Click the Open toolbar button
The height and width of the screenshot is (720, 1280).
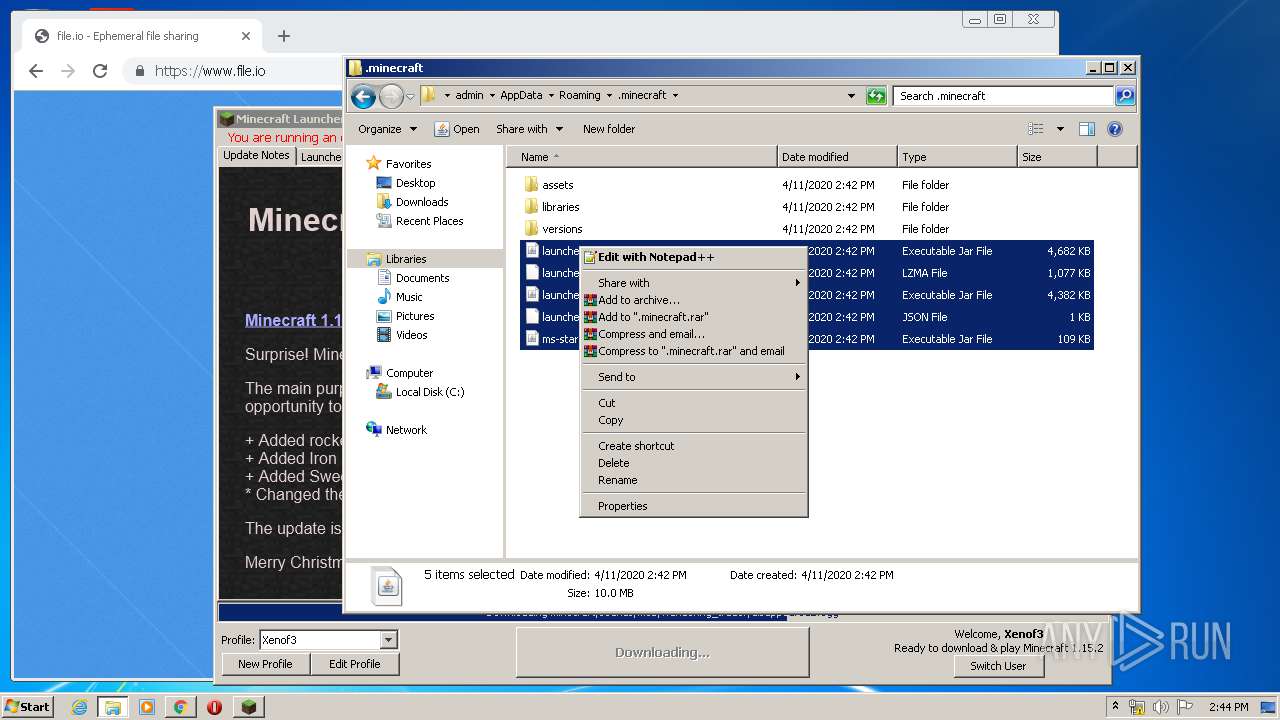coord(457,129)
